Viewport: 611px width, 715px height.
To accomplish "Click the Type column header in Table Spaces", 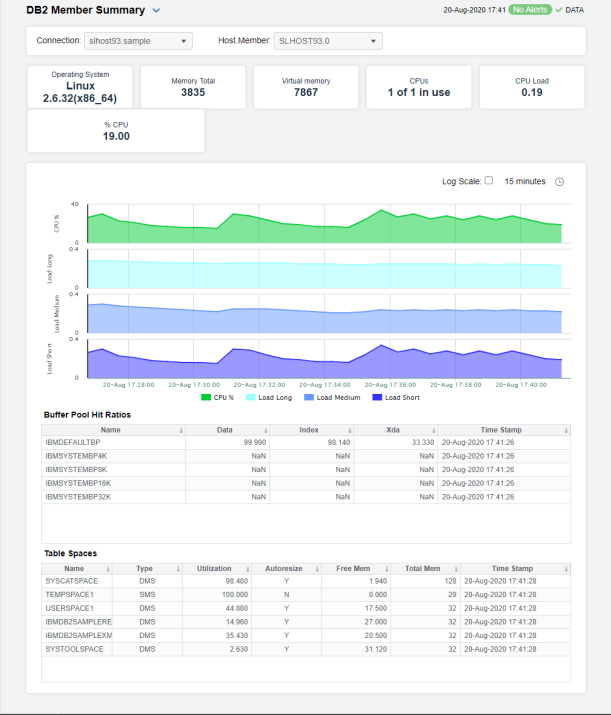I will pos(144,568).
